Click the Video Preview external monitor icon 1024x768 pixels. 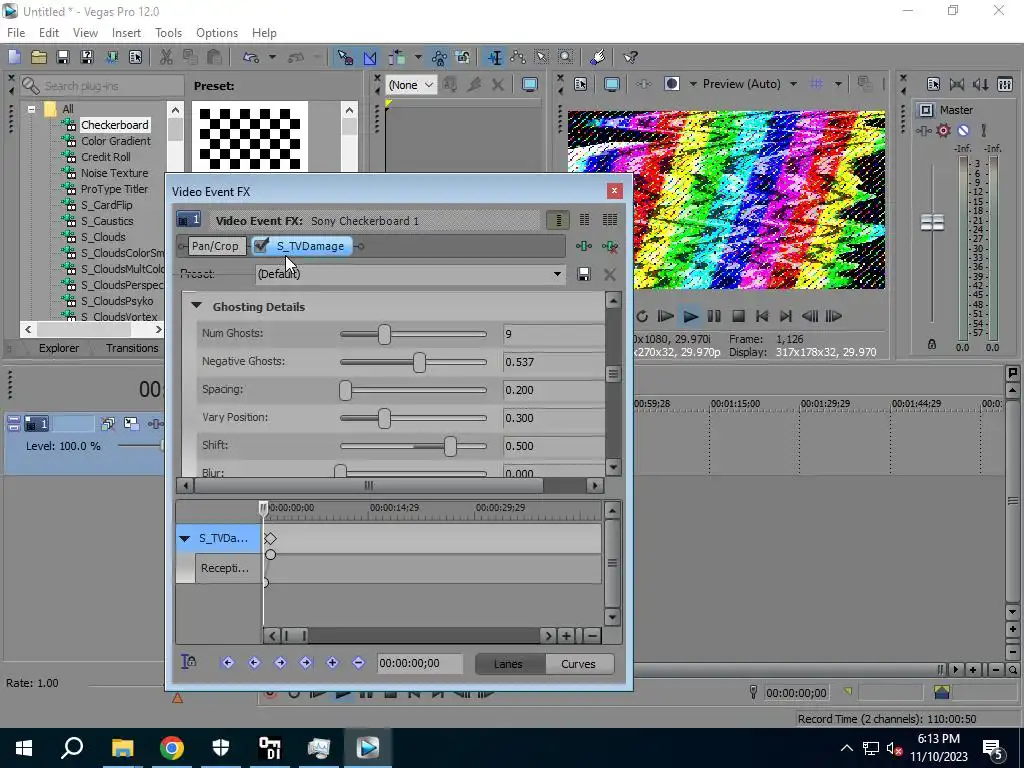[611, 84]
